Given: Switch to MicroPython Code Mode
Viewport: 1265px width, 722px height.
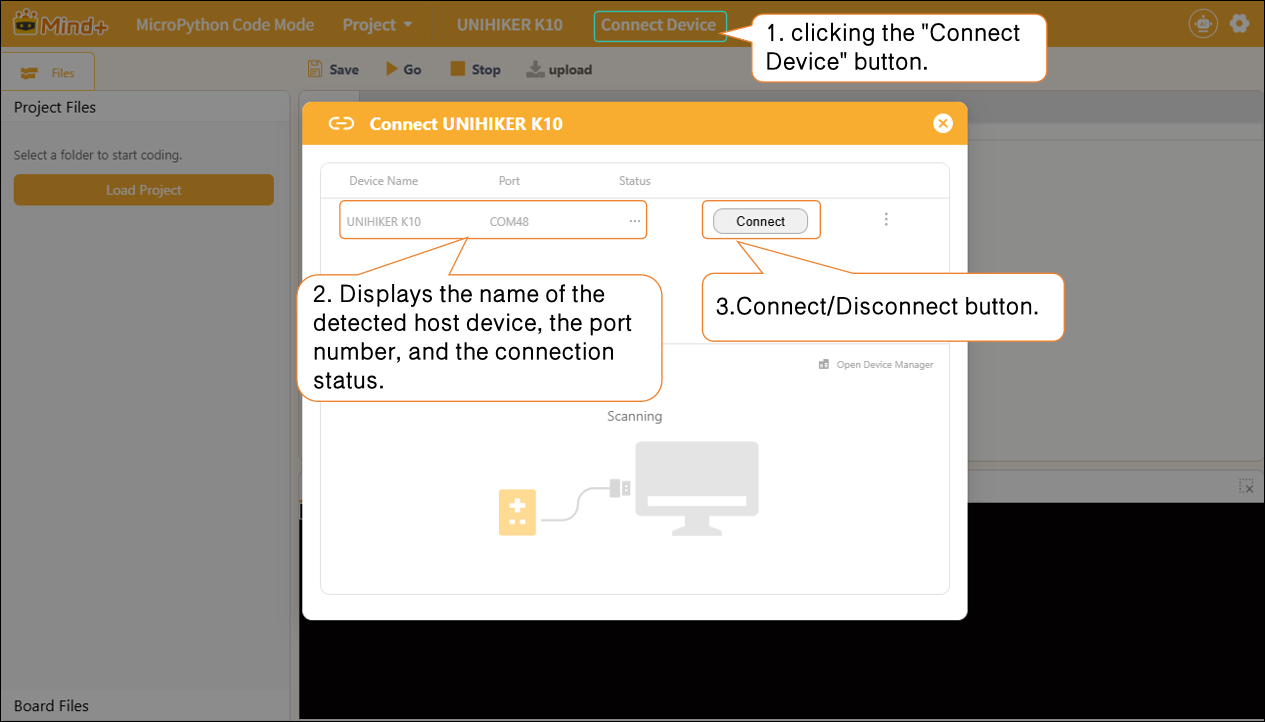Looking at the screenshot, I should (225, 25).
